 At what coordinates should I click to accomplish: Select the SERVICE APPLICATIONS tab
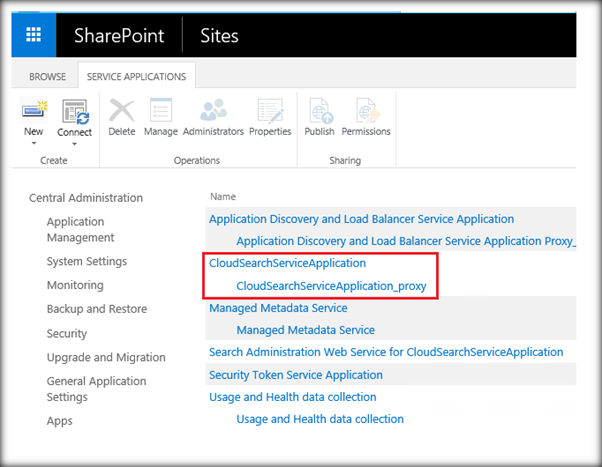tap(137, 76)
